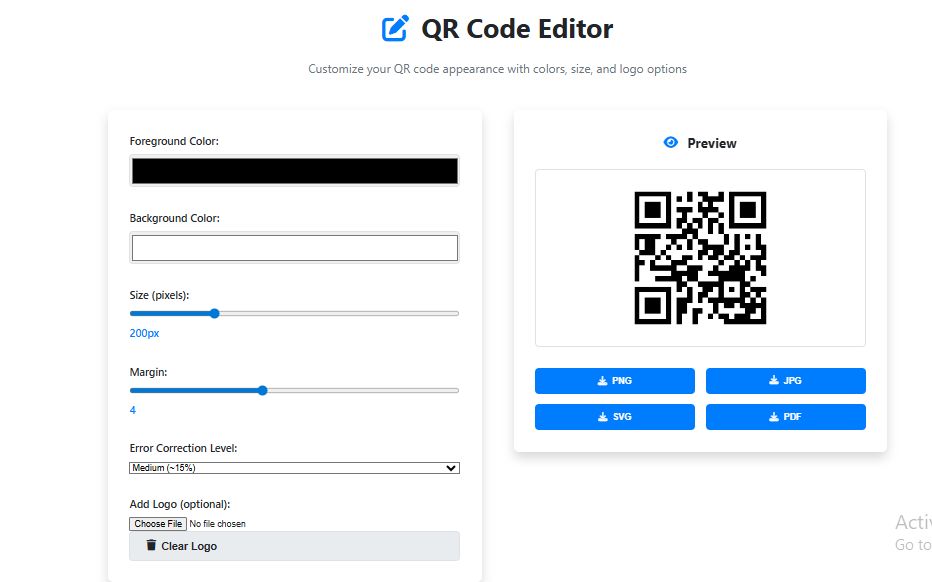
Task: Download the QR code as SVG
Action: pos(615,417)
